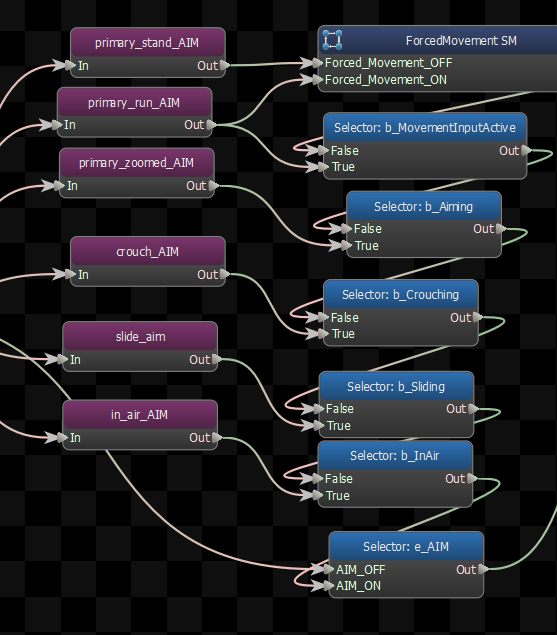
Task: Click the 'AIM_OFF' label text
Action: (361, 570)
